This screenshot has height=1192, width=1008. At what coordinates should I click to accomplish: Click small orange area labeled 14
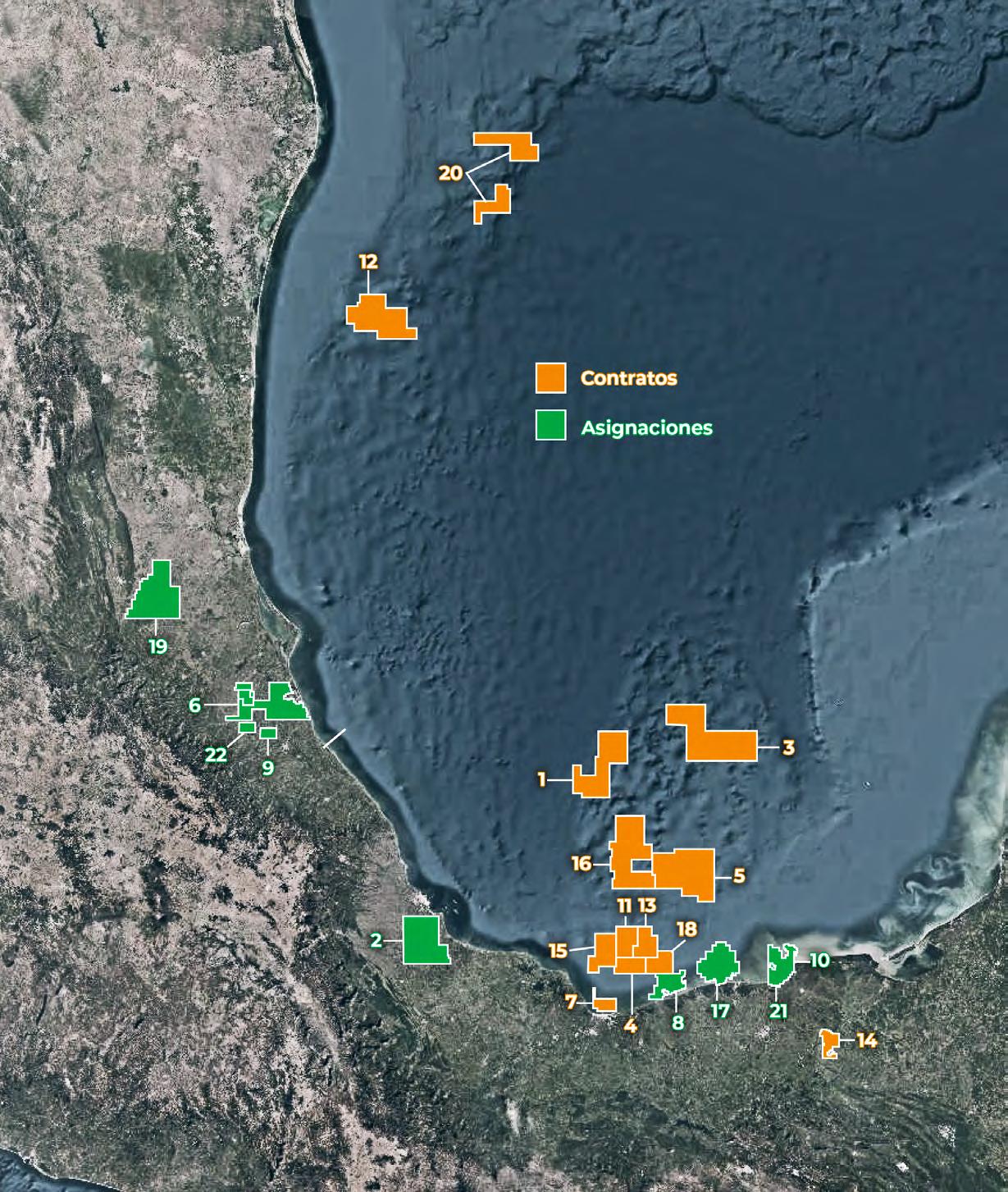coord(828,1044)
